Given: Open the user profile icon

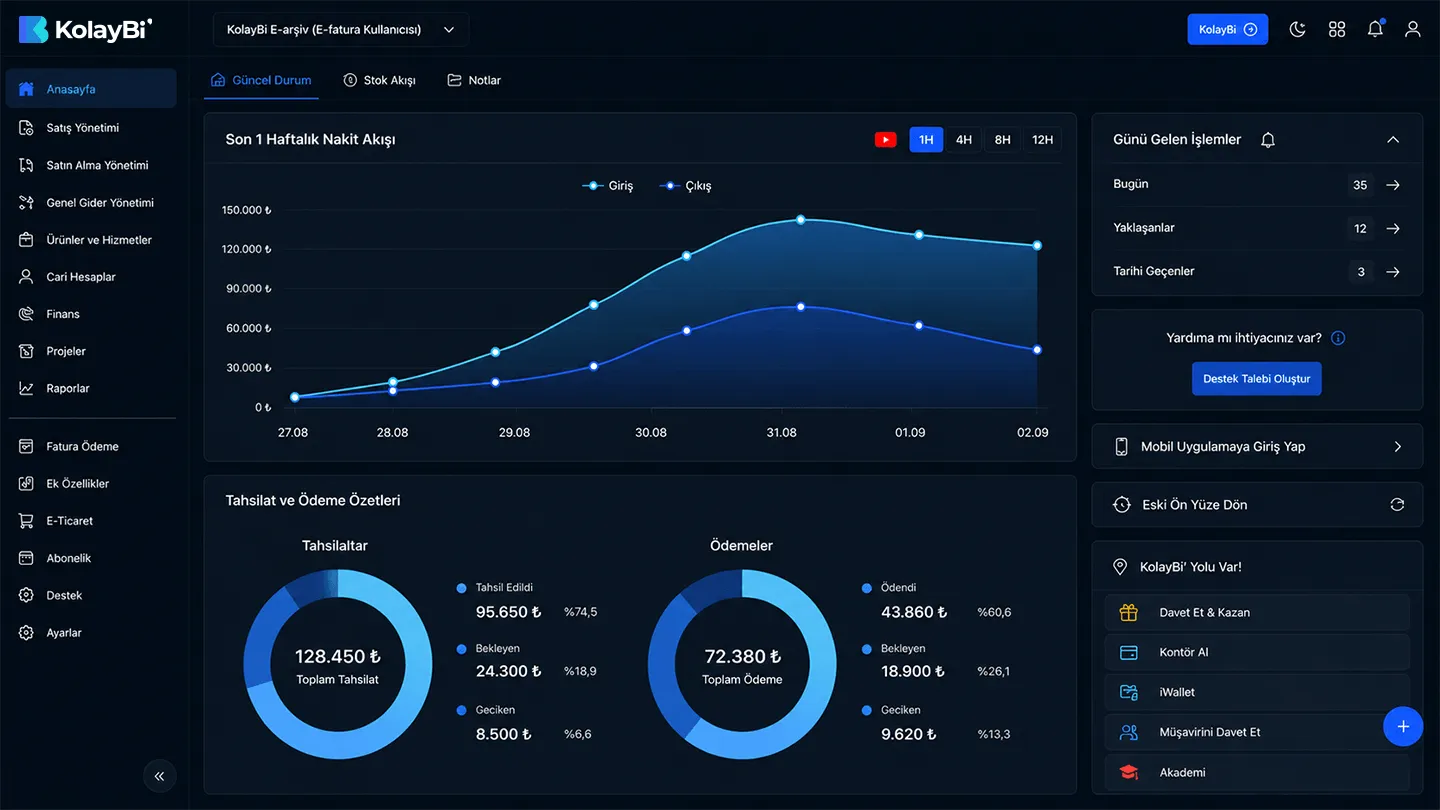Looking at the screenshot, I should tap(1413, 29).
